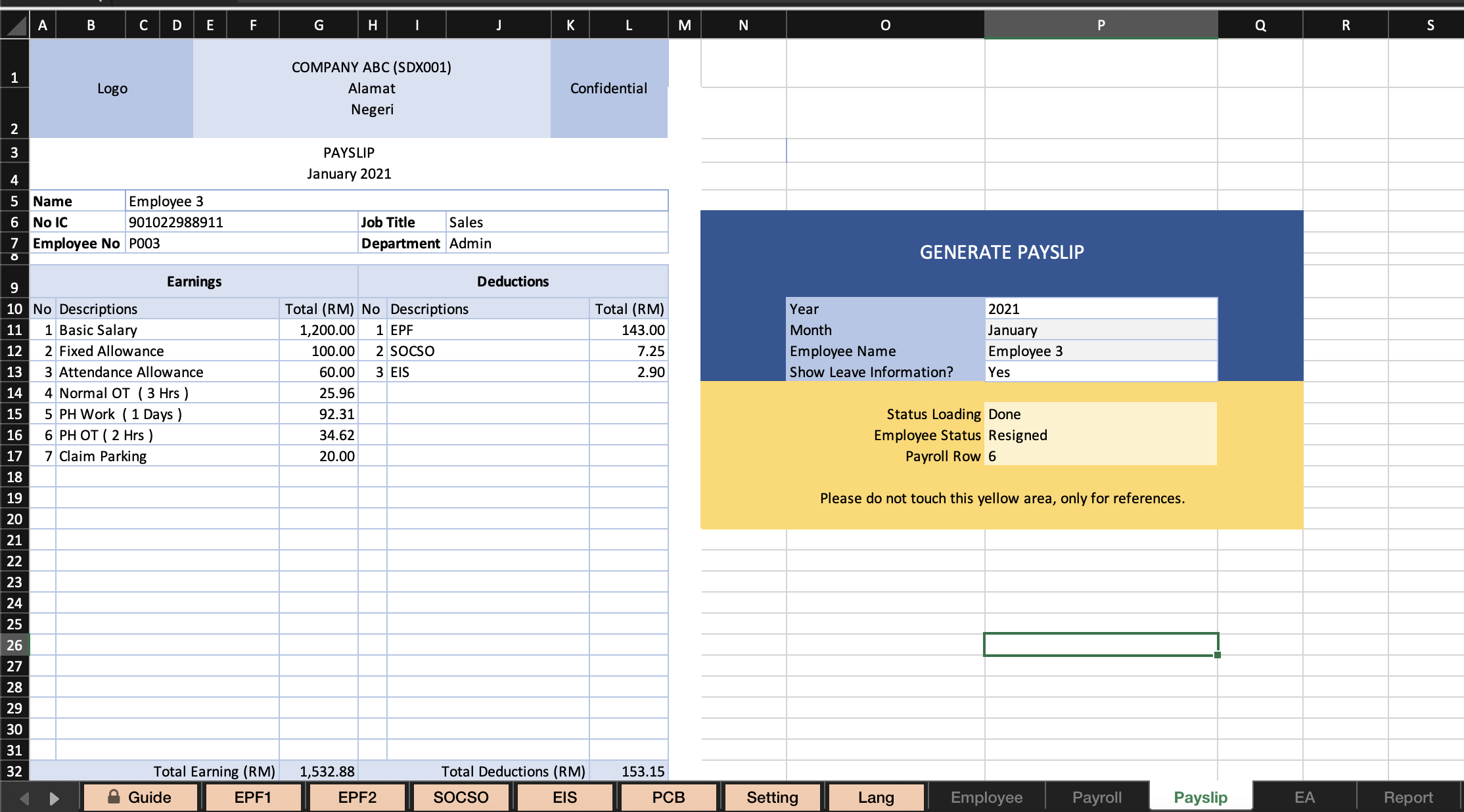The height and width of the screenshot is (812, 1464).
Task: Switch to the EA sheet tab
Action: coord(1304,797)
